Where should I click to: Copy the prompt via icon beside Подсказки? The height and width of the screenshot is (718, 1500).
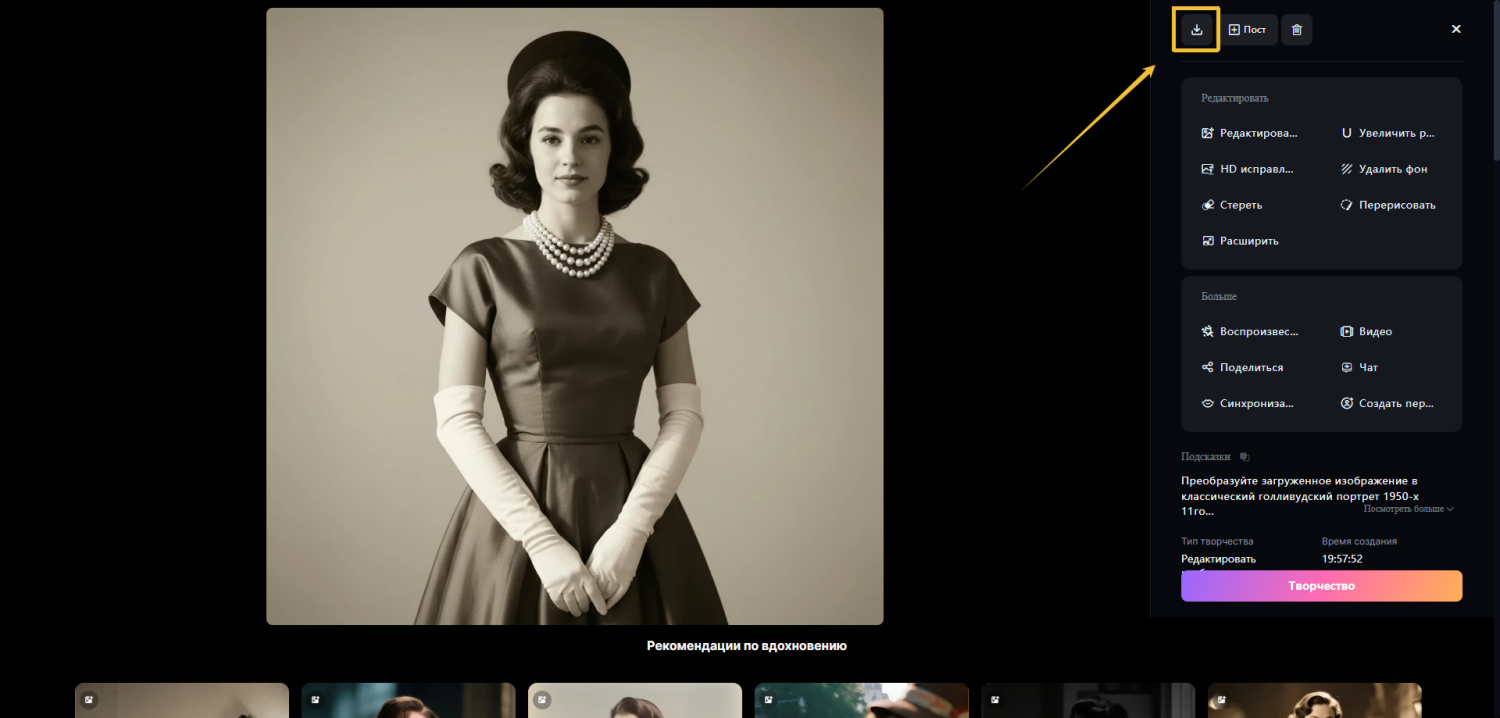1245,457
